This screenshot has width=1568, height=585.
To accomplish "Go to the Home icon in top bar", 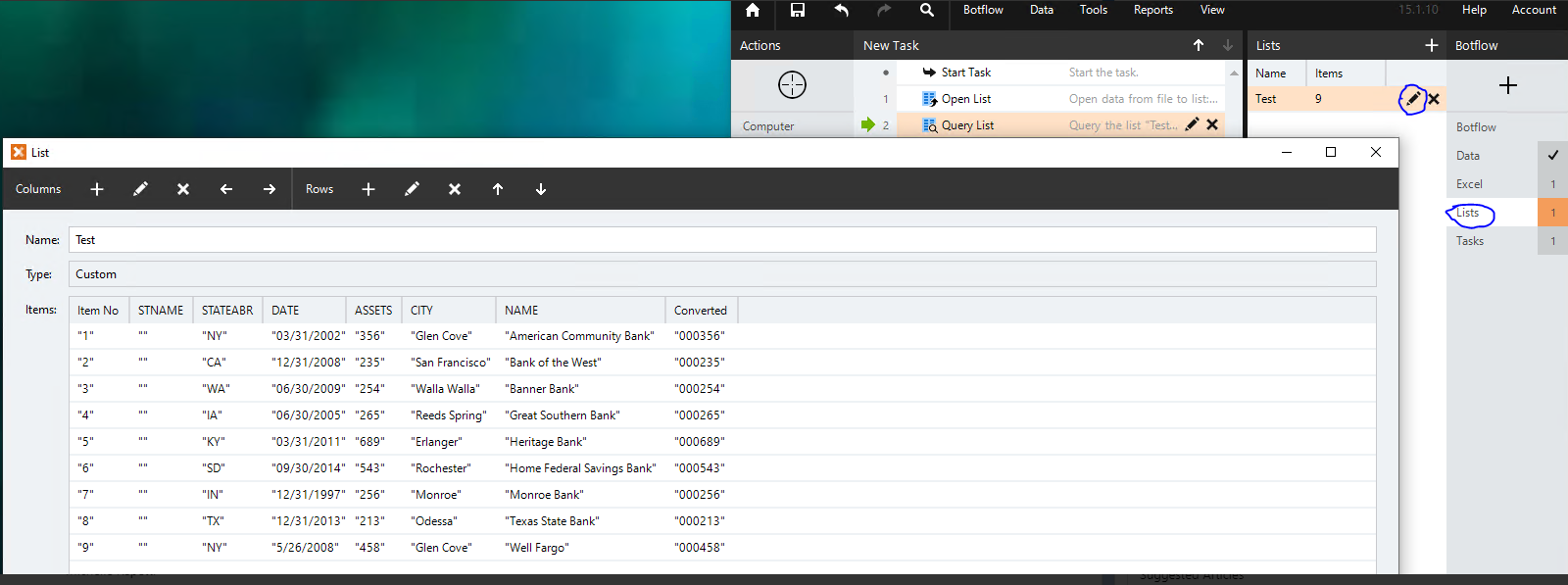I will pos(753,10).
